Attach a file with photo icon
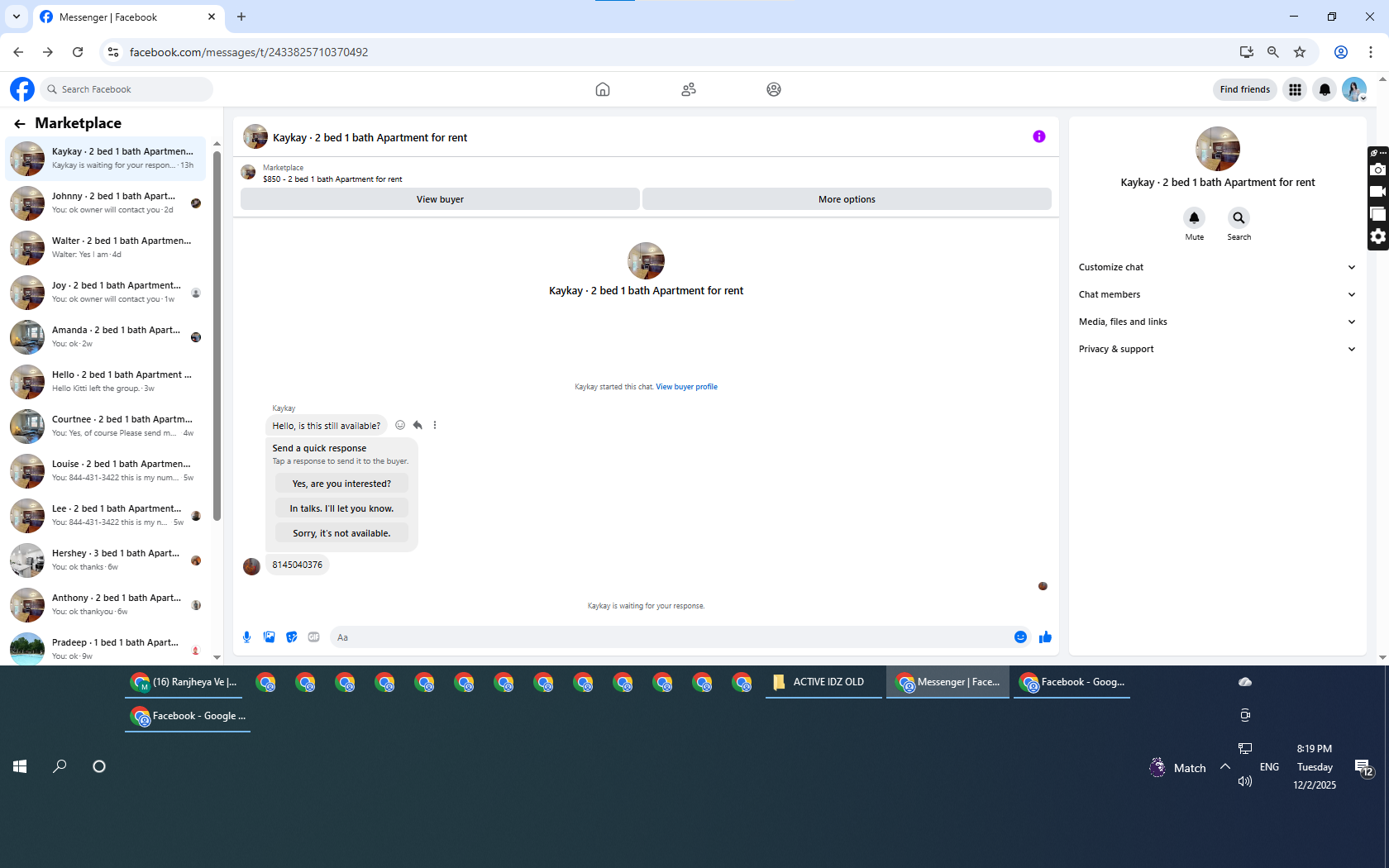 269,637
